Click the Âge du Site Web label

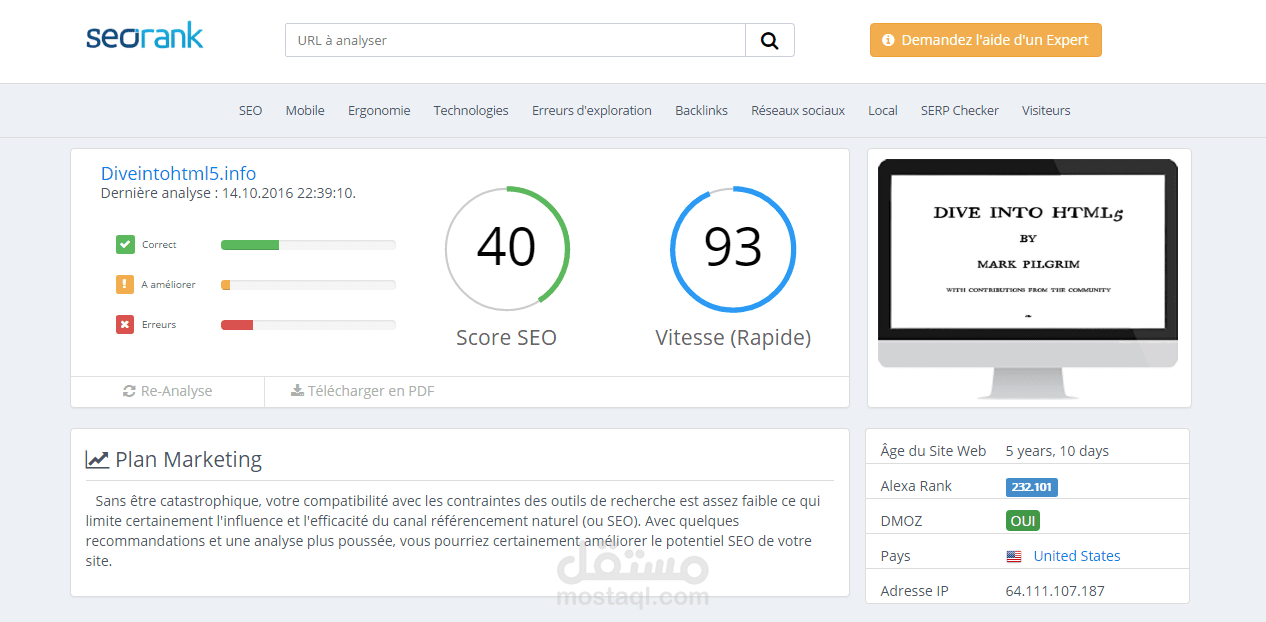[x=933, y=451]
